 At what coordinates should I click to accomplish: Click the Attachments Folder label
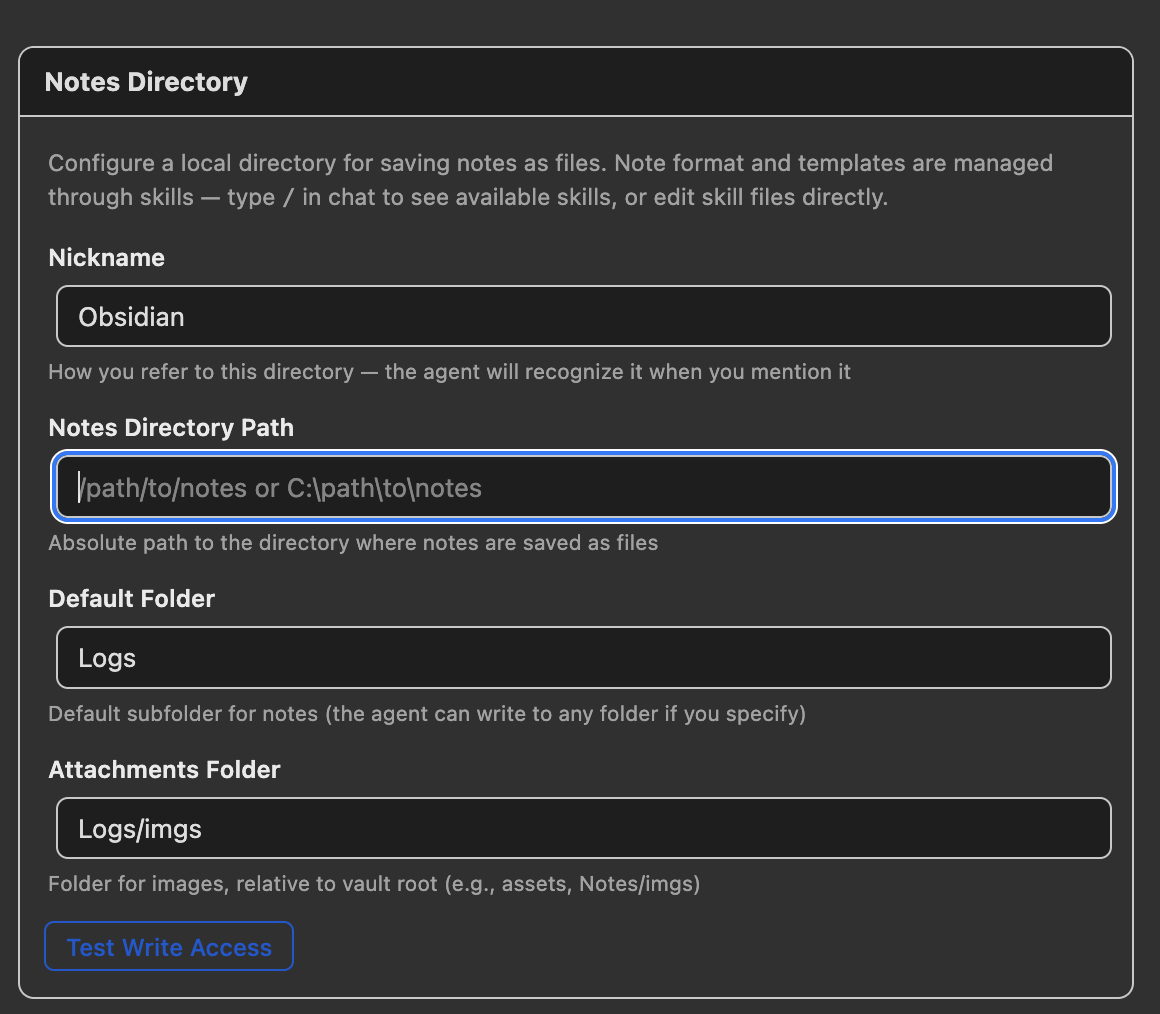164,770
